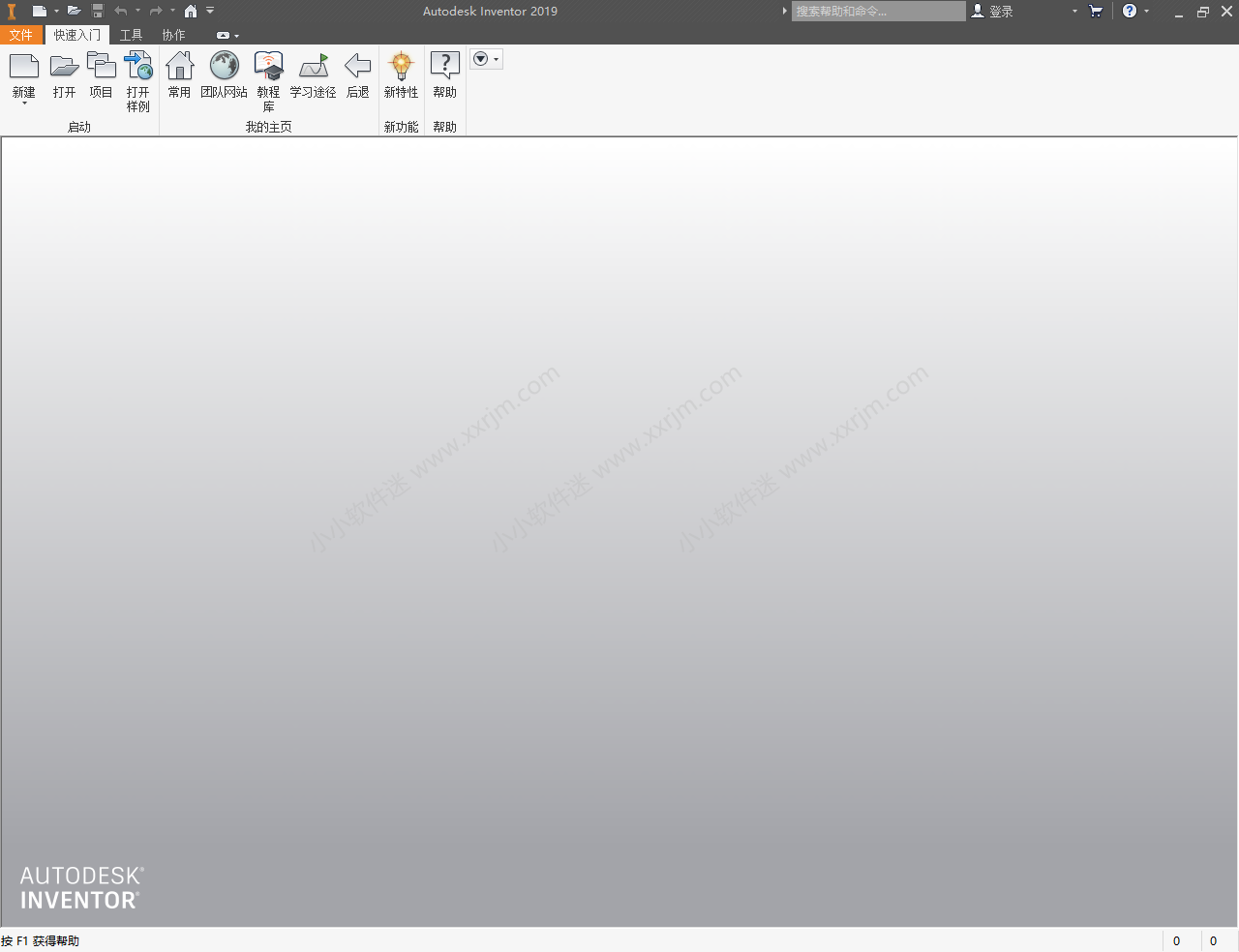Expand the arrow left of search box
The height and width of the screenshot is (952, 1239).
(x=785, y=12)
